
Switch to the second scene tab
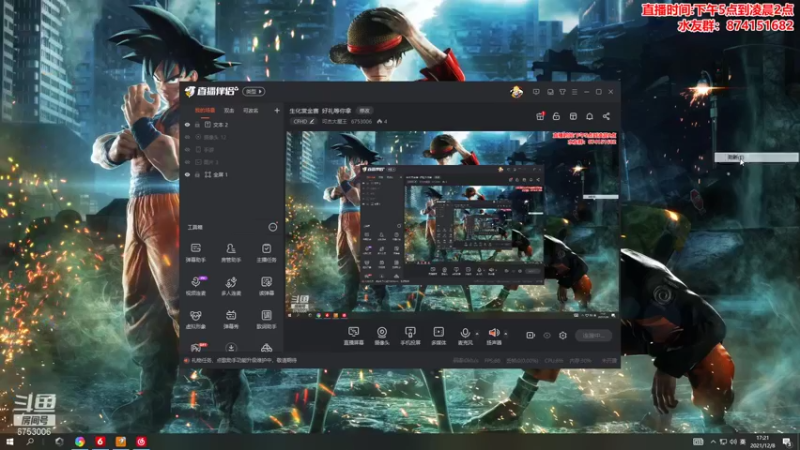pos(229,110)
